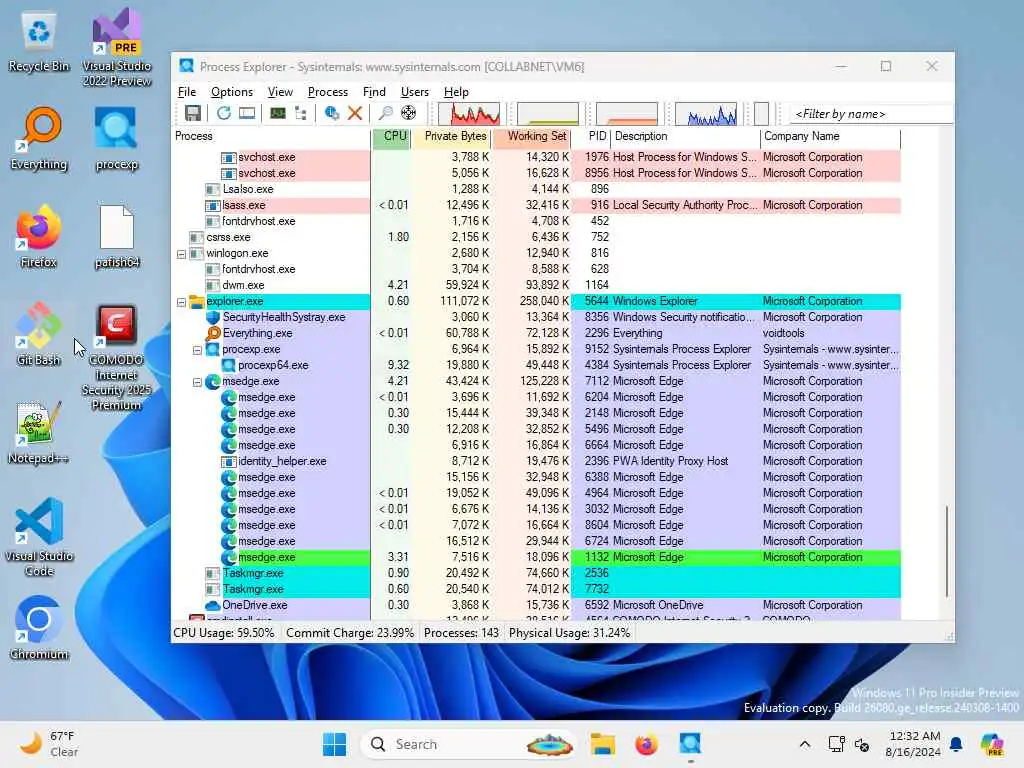Select the SecurityHealthSystray.exe row
This screenshot has width=1024, height=768.
(537, 317)
